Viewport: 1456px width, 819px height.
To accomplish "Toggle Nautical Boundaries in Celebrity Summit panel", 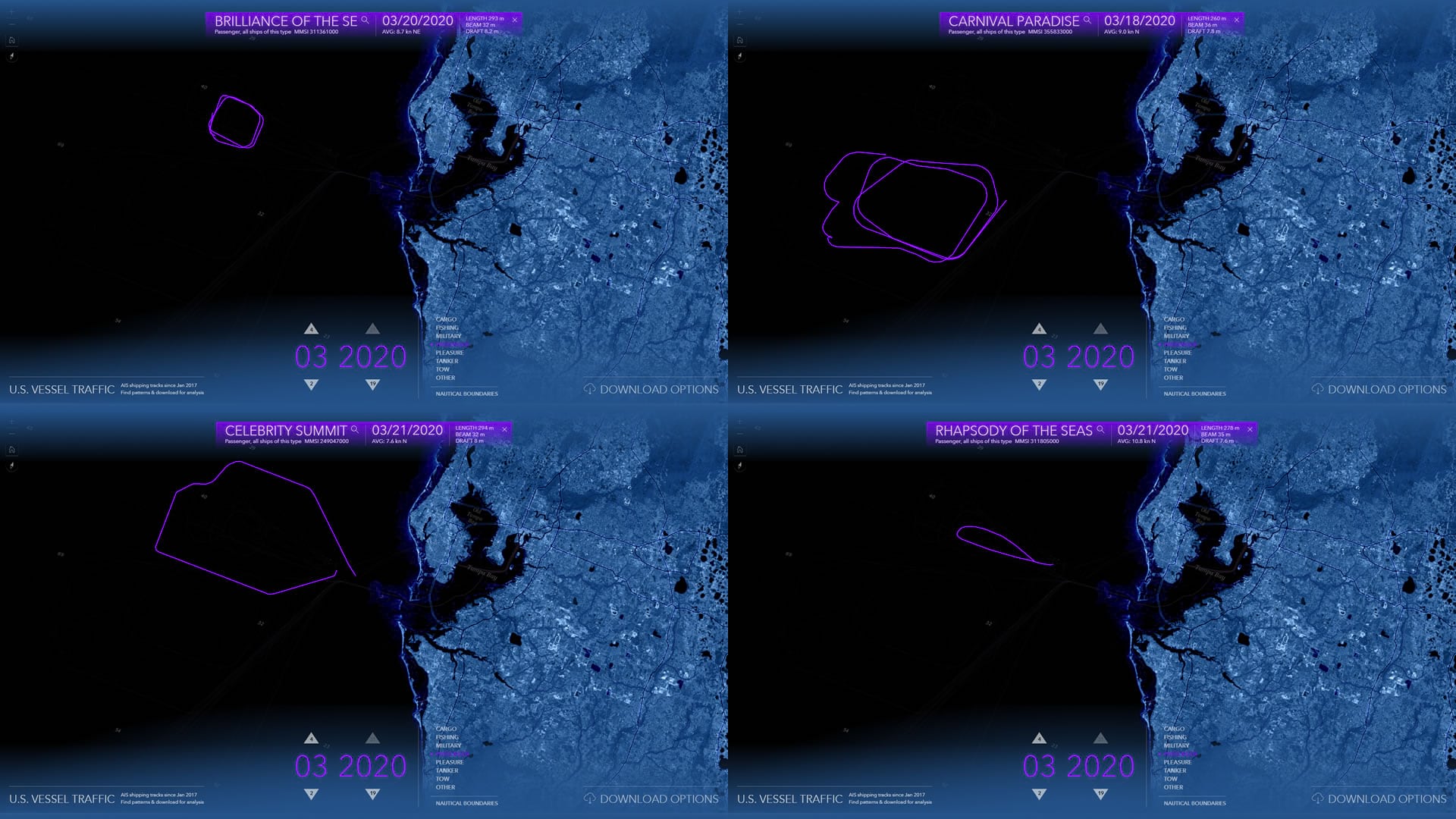I will coord(466,803).
